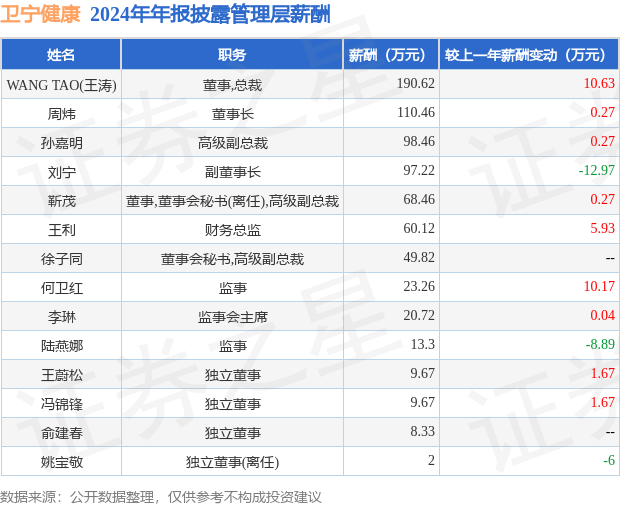Click the salary value 97.22
The height and width of the screenshot is (506, 620).
pyautogui.click(x=419, y=170)
